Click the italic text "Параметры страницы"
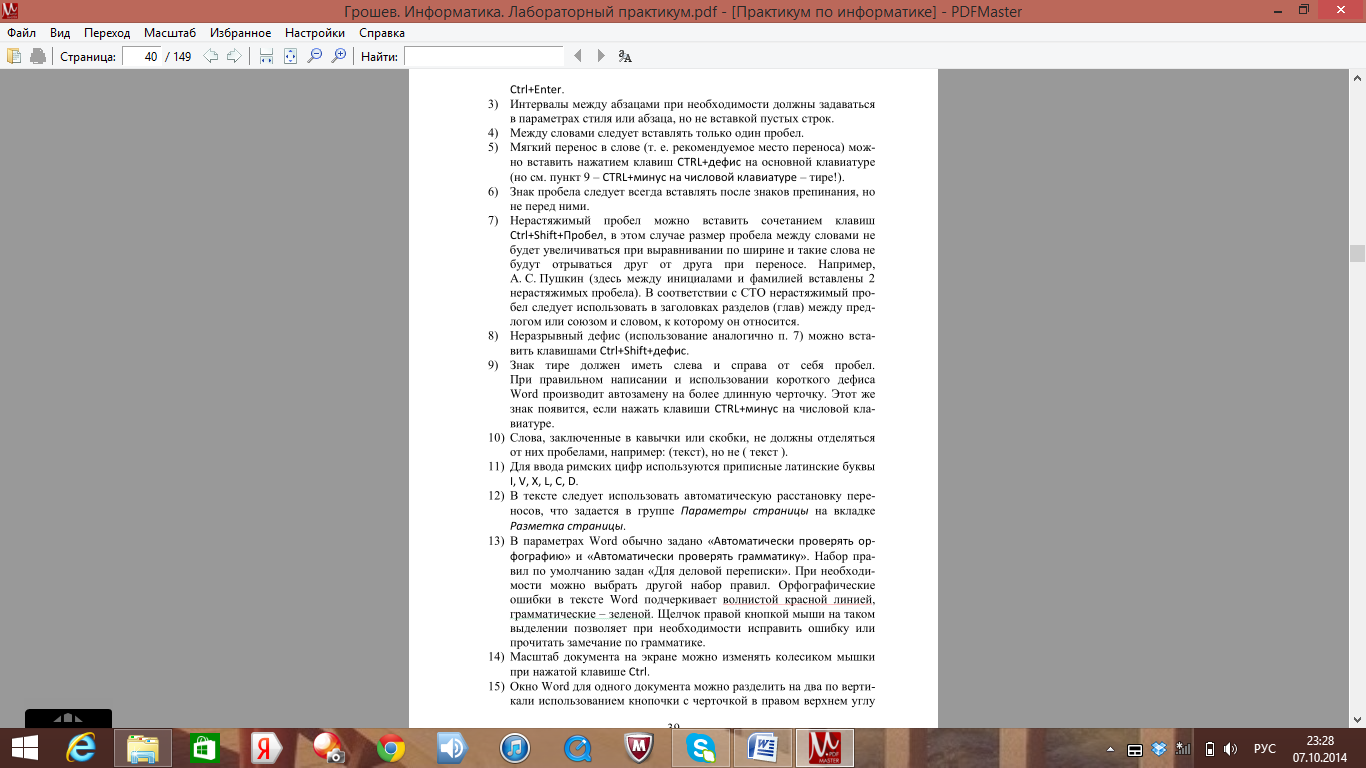Viewport: 1366px width, 768px height. tap(744, 511)
